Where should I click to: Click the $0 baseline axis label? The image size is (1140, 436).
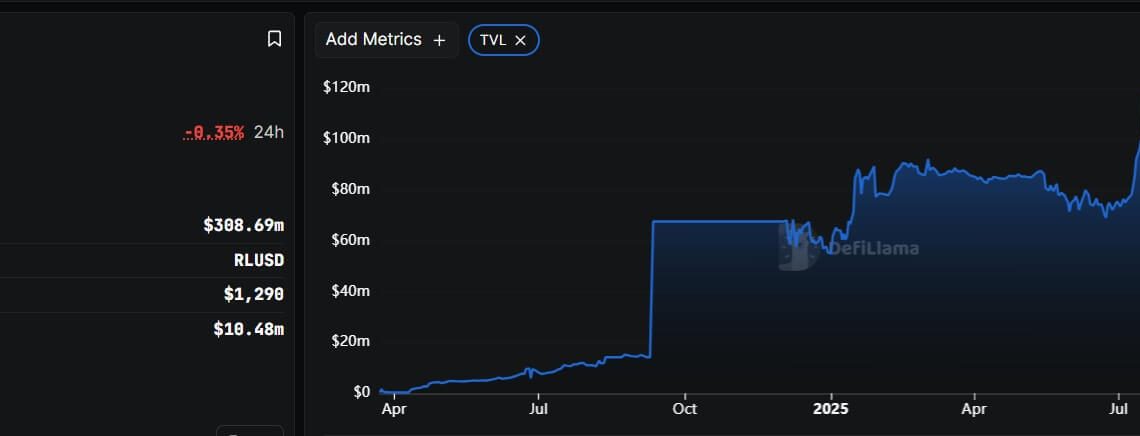[x=360, y=391]
